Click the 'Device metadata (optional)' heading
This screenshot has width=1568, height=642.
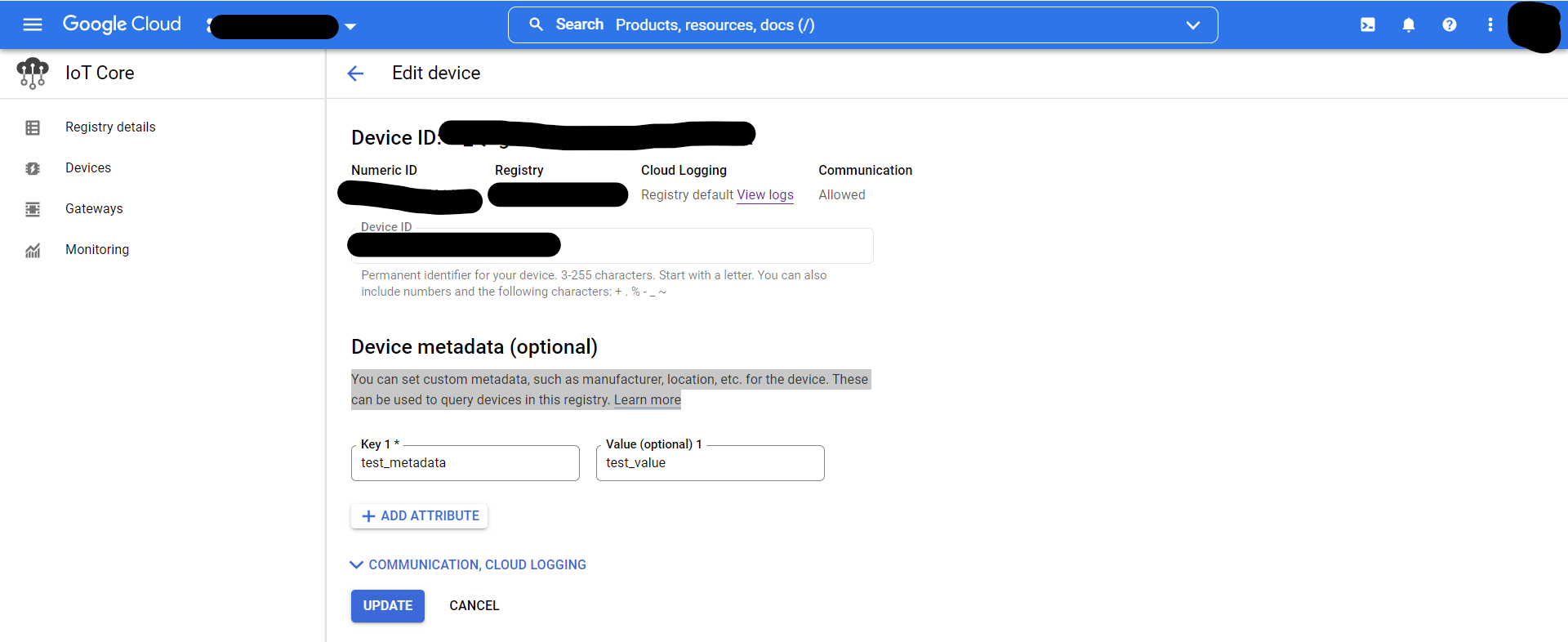474,347
